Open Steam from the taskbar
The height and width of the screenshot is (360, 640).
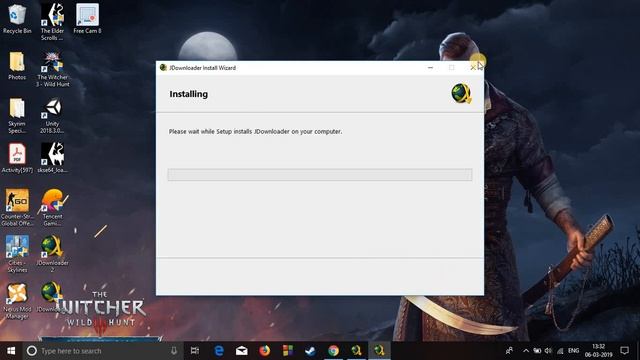click(x=311, y=351)
